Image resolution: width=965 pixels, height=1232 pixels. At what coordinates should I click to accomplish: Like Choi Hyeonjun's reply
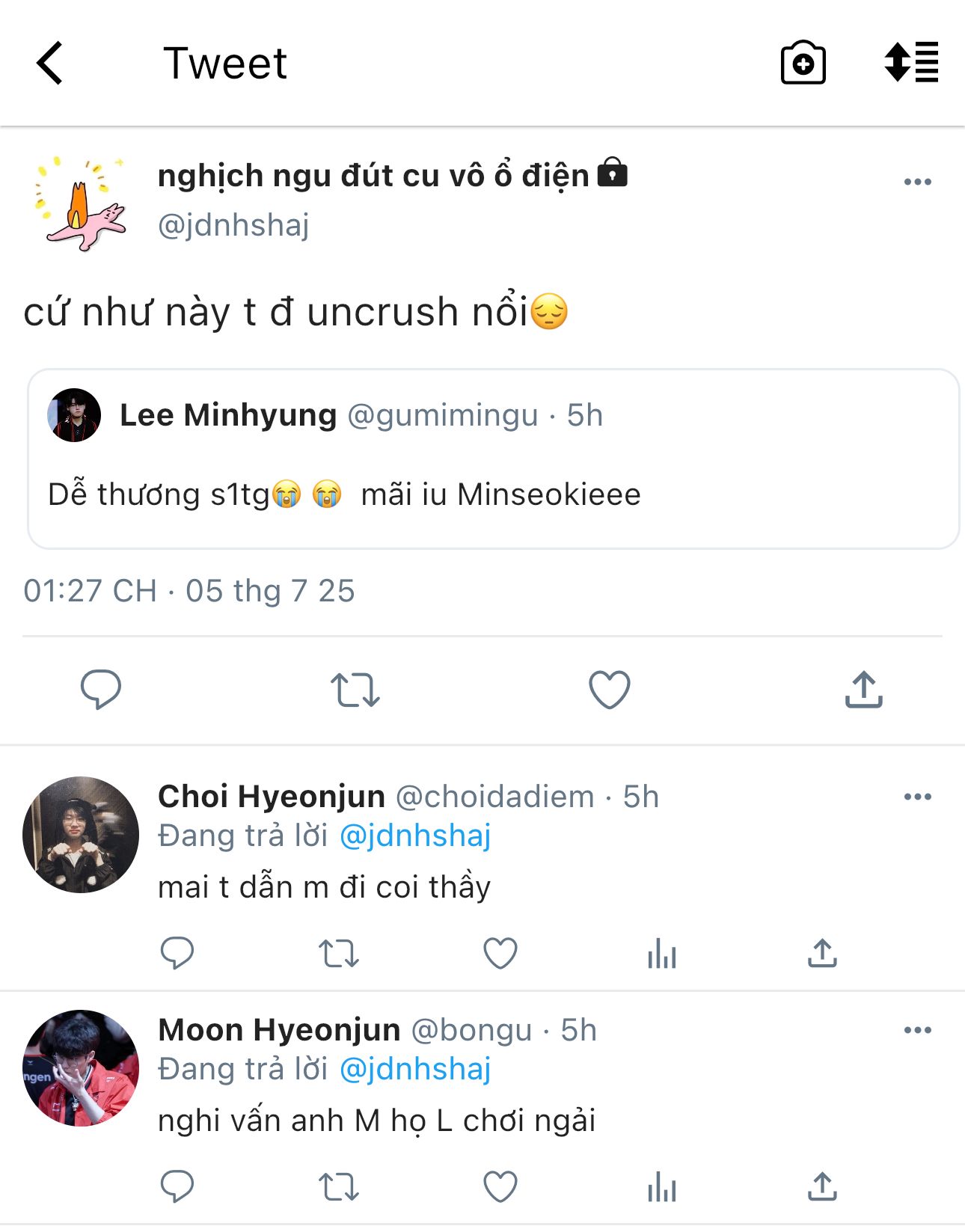click(500, 953)
